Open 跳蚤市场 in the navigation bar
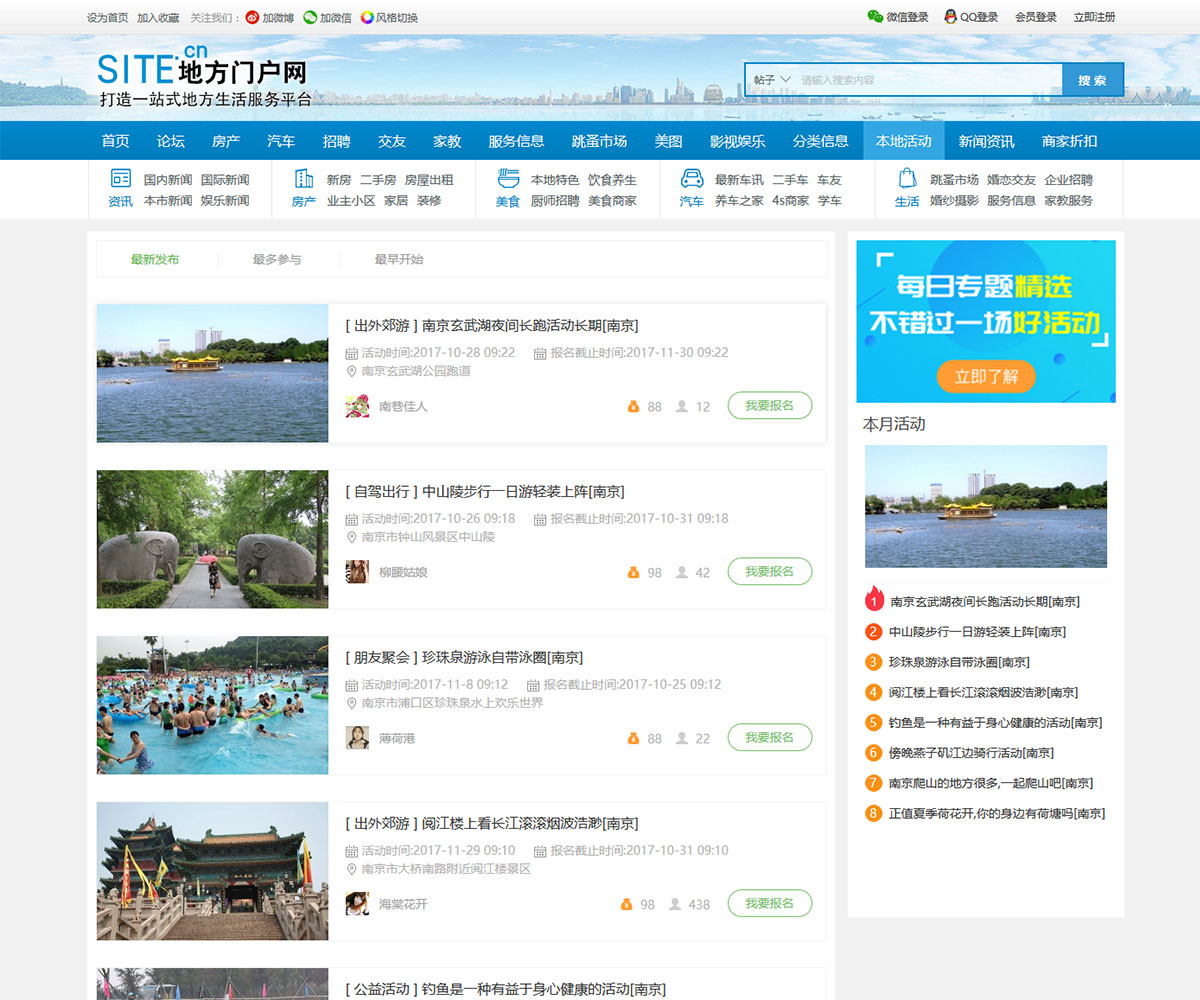Screen dimensions: 1200x1000 [599, 141]
